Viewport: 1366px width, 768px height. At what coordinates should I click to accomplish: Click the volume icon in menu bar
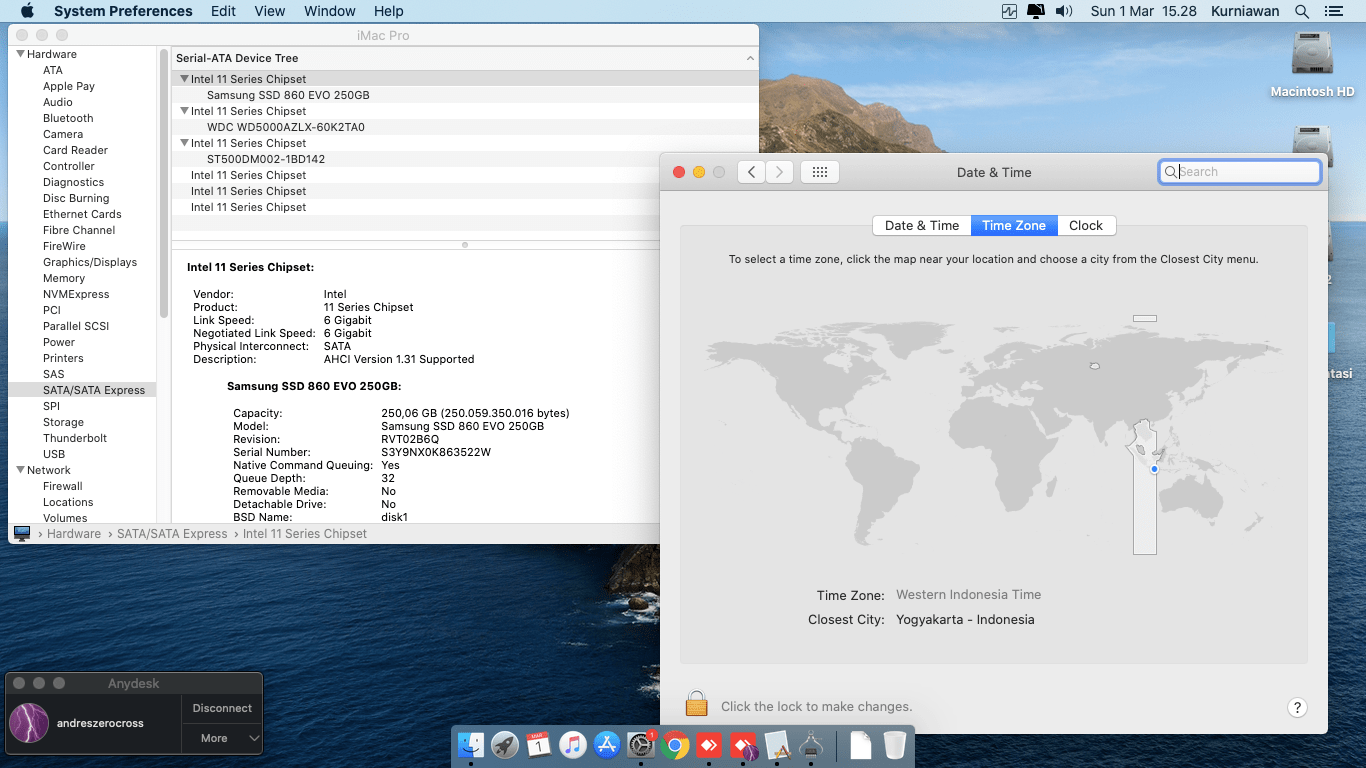click(x=1063, y=11)
